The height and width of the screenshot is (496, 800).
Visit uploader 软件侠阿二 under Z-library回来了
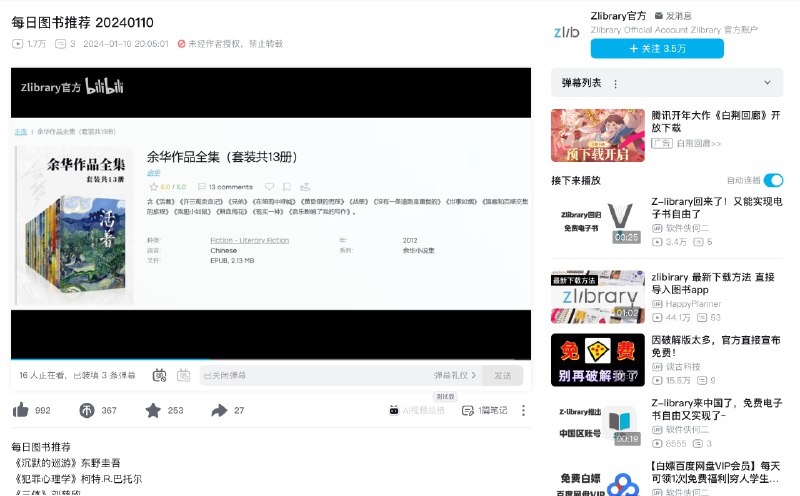[687, 228]
